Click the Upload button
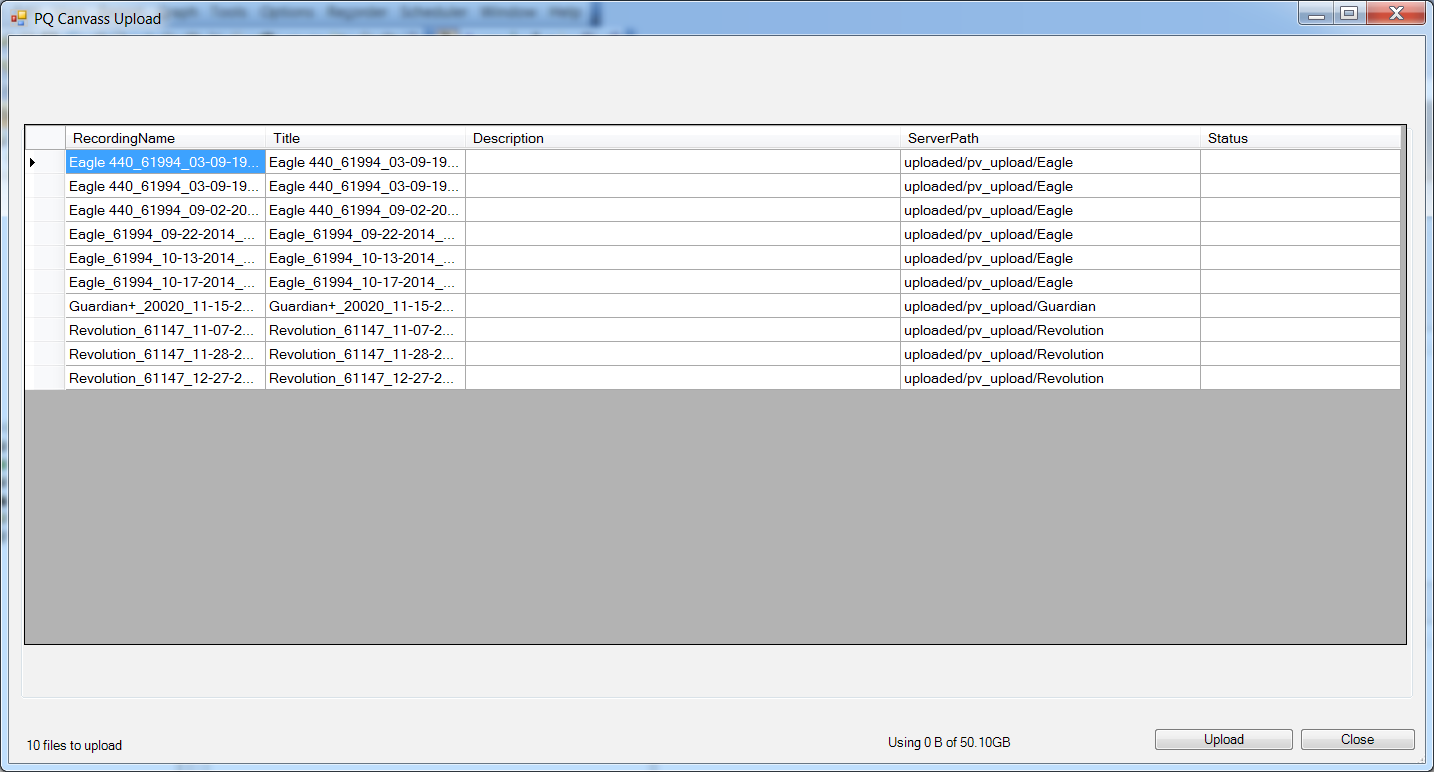This screenshot has height=772, width=1434. coord(1222,739)
